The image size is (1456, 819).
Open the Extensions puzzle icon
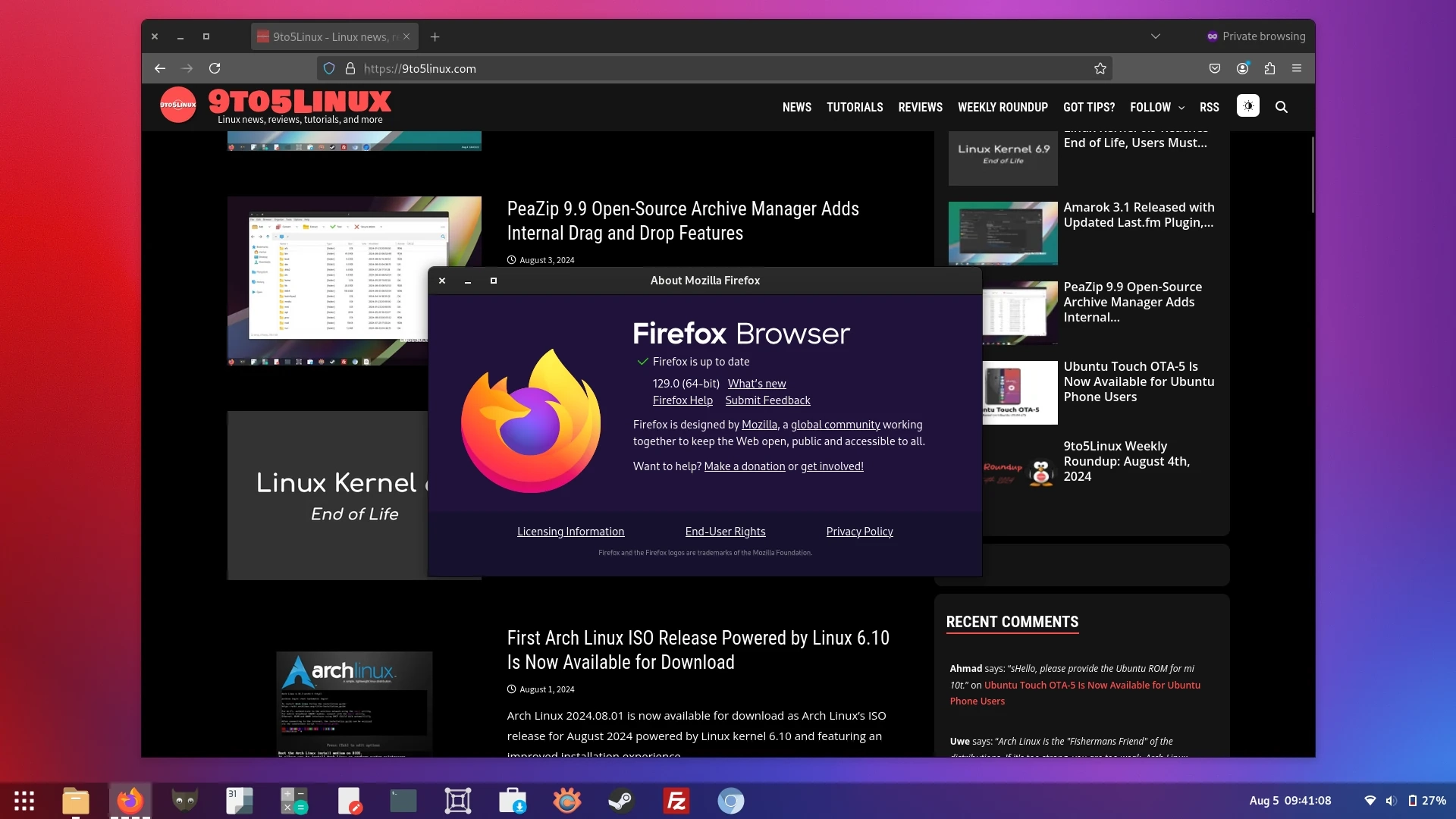[1269, 68]
